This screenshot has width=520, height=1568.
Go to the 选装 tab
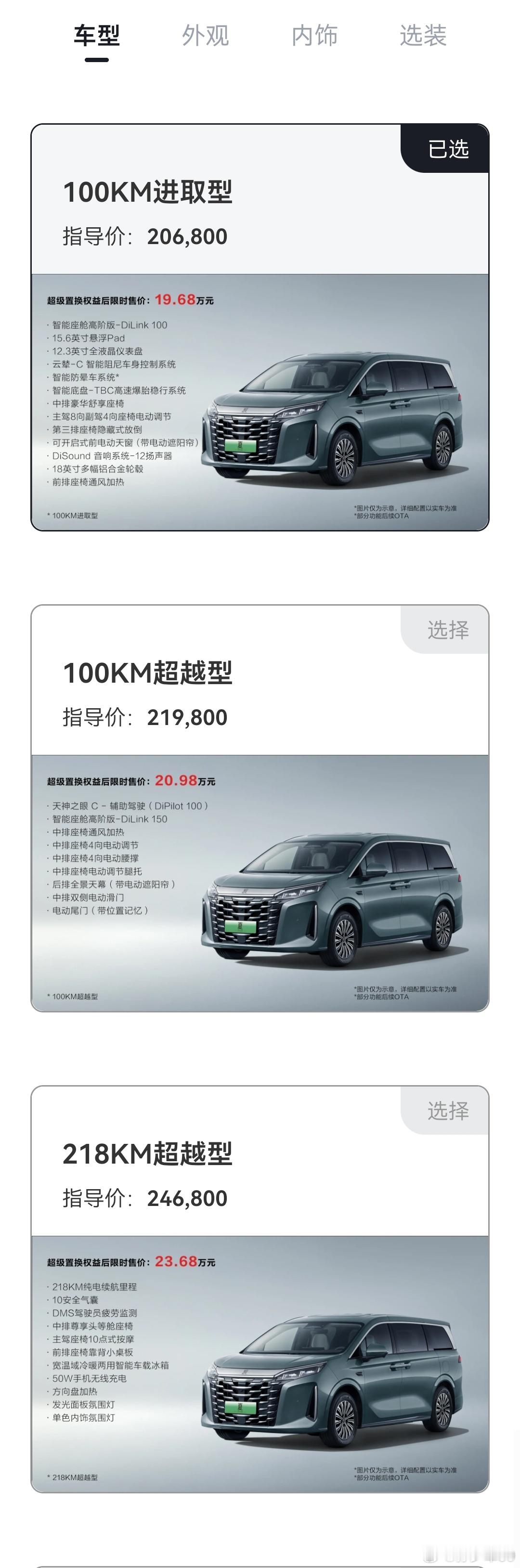point(423,35)
